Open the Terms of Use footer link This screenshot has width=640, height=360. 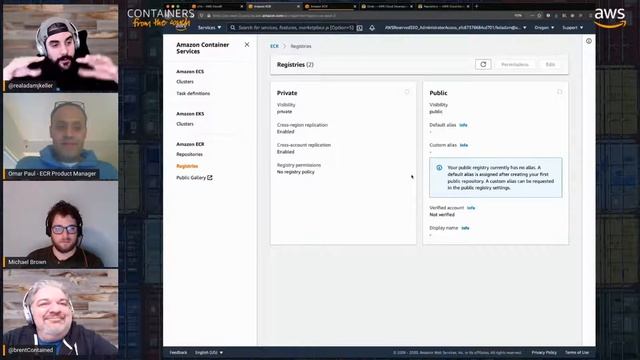(577, 352)
